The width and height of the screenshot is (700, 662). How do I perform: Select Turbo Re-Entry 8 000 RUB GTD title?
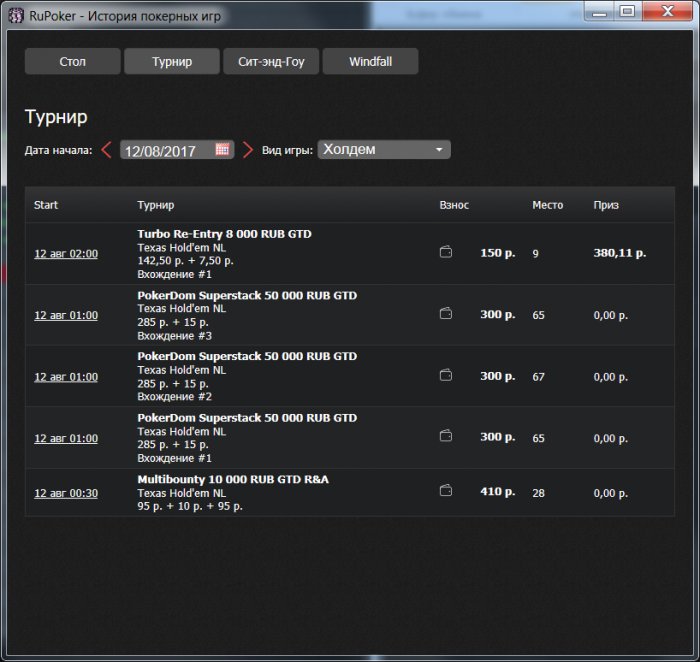click(x=224, y=234)
